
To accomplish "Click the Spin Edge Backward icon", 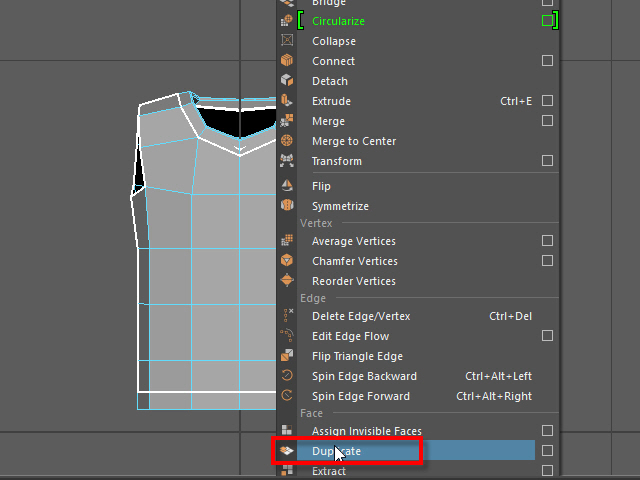I will pos(287,376).
